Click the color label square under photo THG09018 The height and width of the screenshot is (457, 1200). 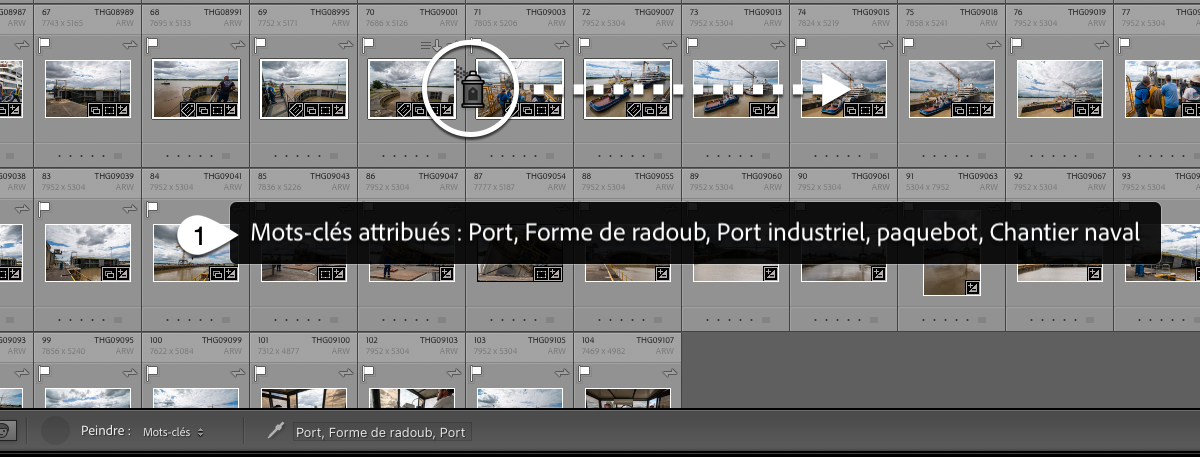[x=982, y=155]
